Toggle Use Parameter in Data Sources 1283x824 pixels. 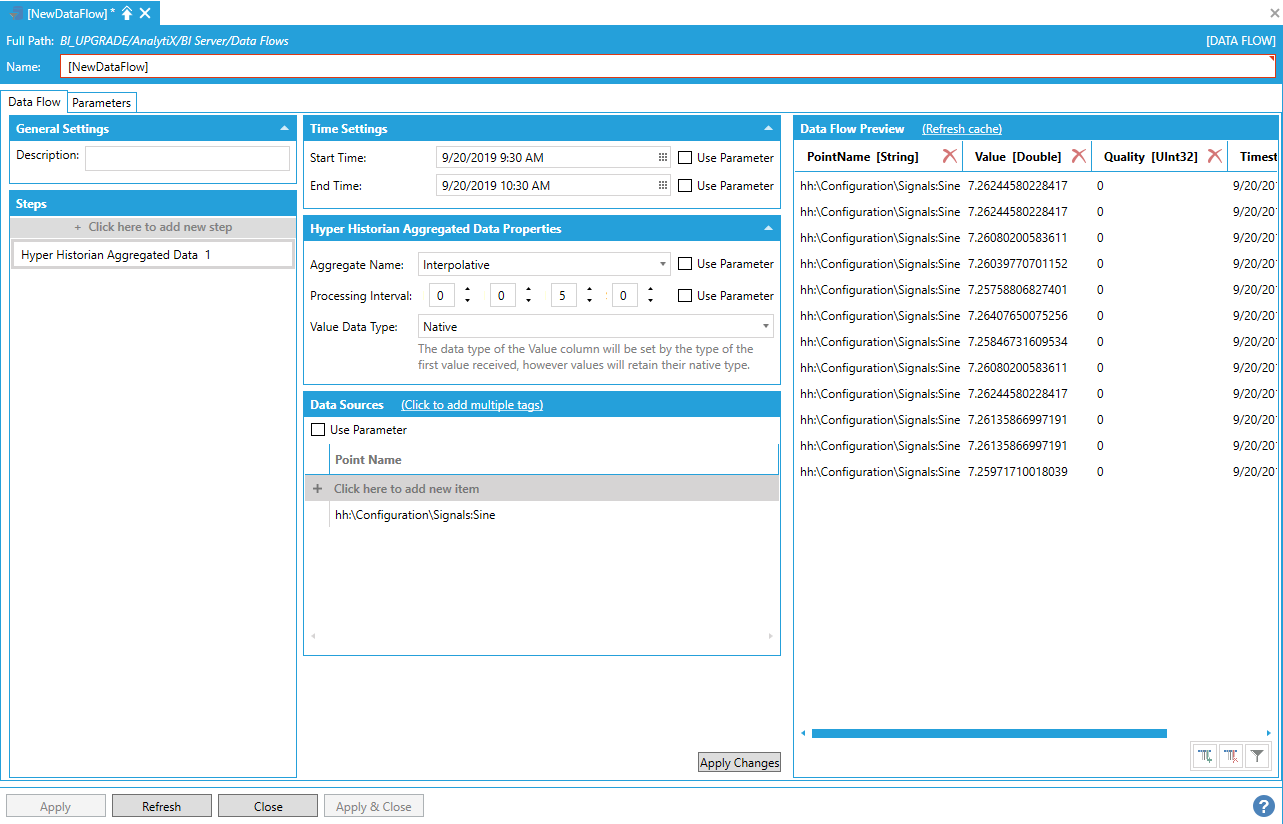318,430
